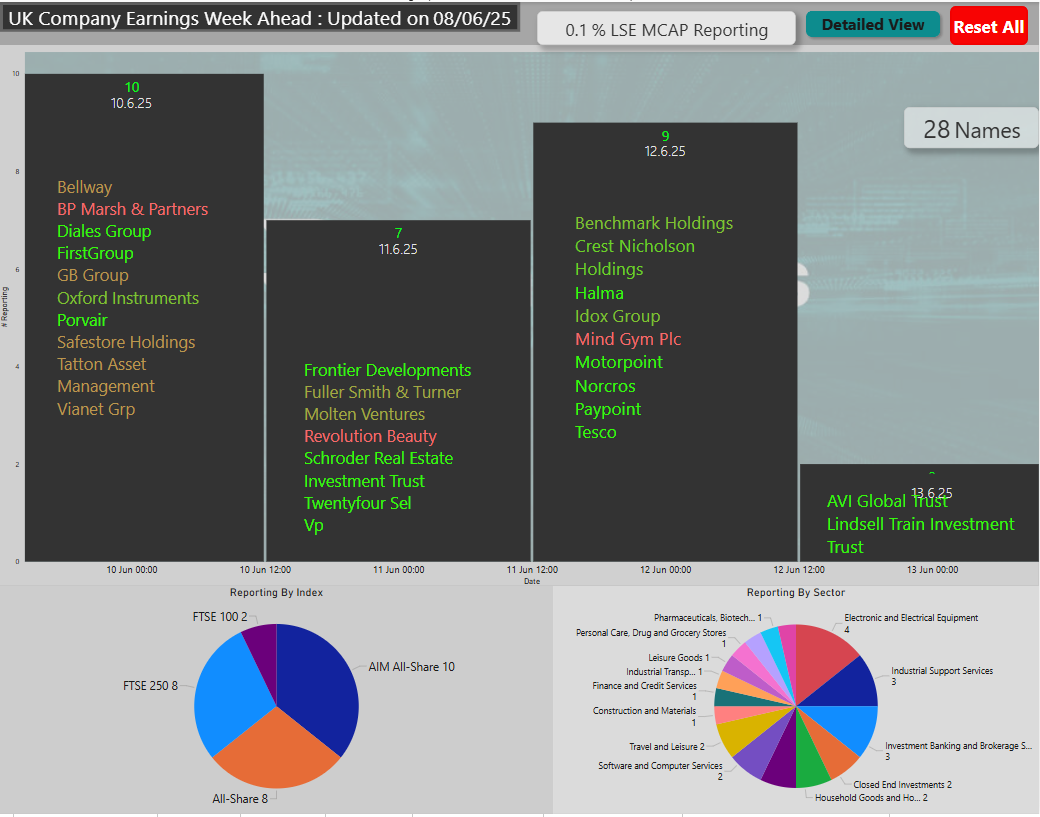
Task: Click Fuller Smith & Turner entry
Action: point(382,392)
